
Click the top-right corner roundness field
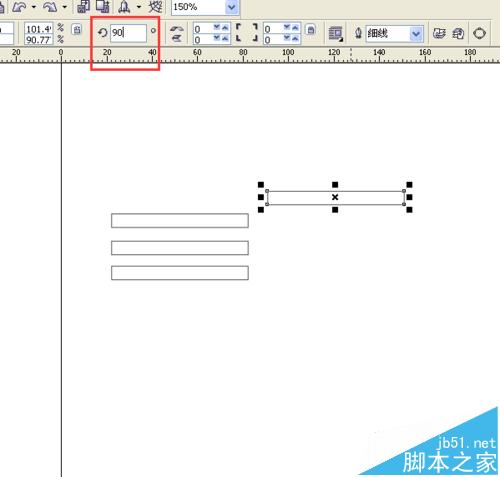pos(273,29)
